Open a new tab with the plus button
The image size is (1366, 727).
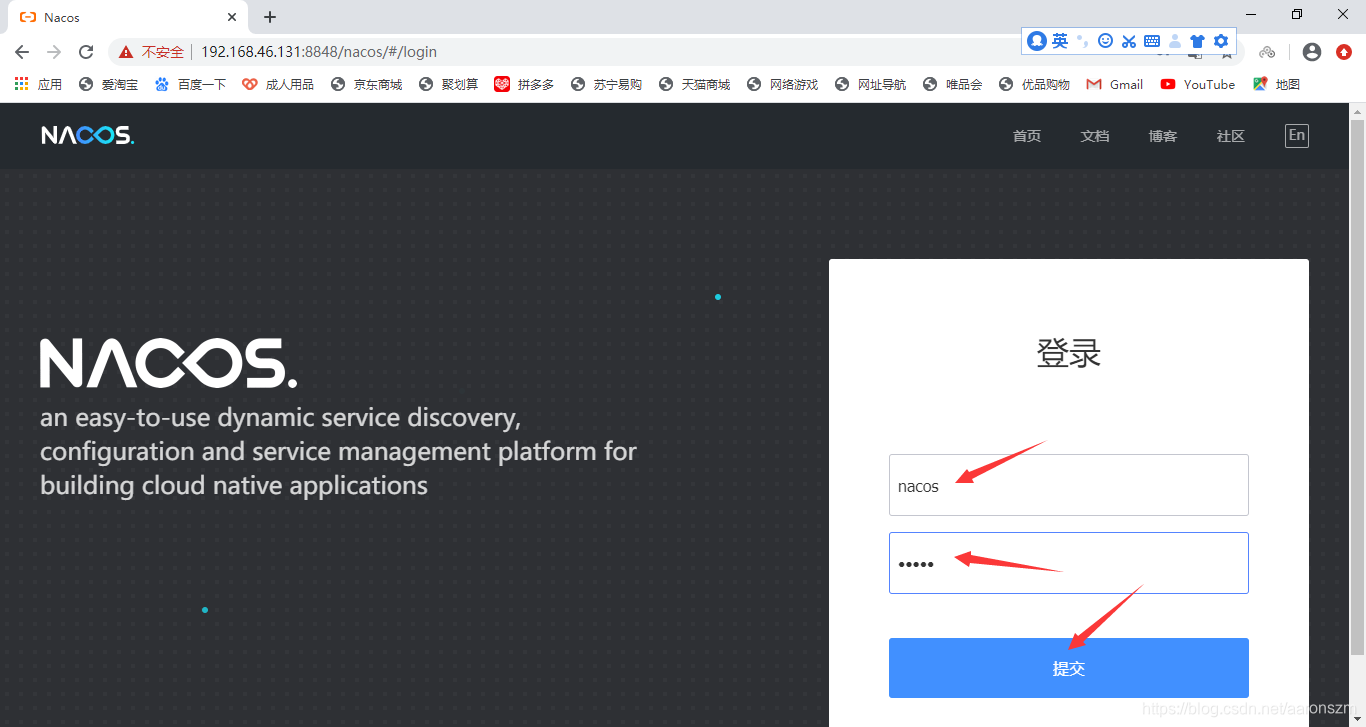(x=270, y=17)
